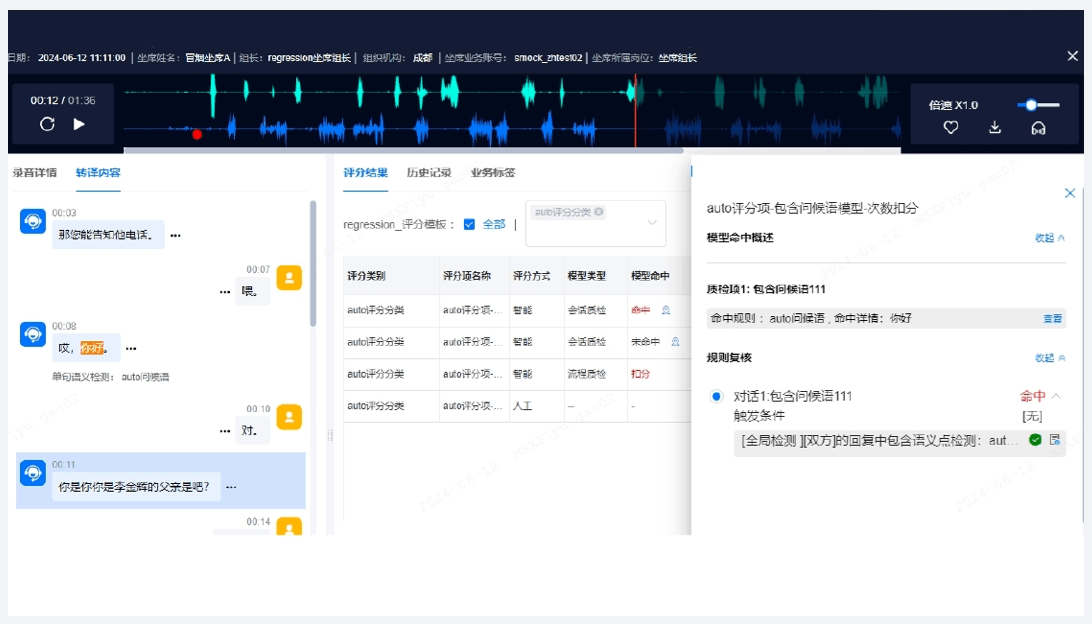Click the 查看 link for hit rule
This screenshot has height=624, width=1092.
tap(1052, 318)
